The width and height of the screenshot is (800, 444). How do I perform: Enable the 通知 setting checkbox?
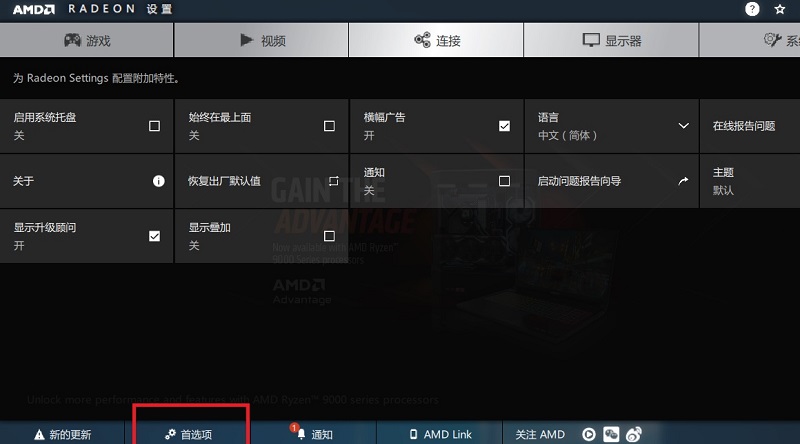(x=504, y=181)
